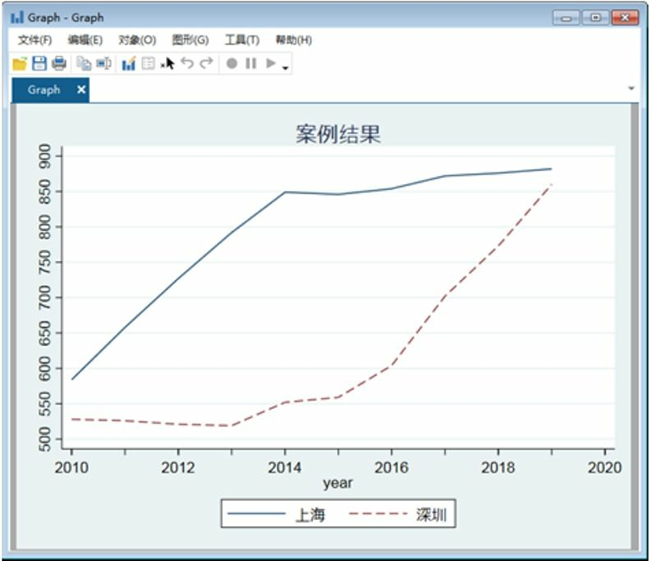The height and width of the screenshot is (561, 650).
Task: Open the 编辑(E) menu
Action: coord(85,40)
